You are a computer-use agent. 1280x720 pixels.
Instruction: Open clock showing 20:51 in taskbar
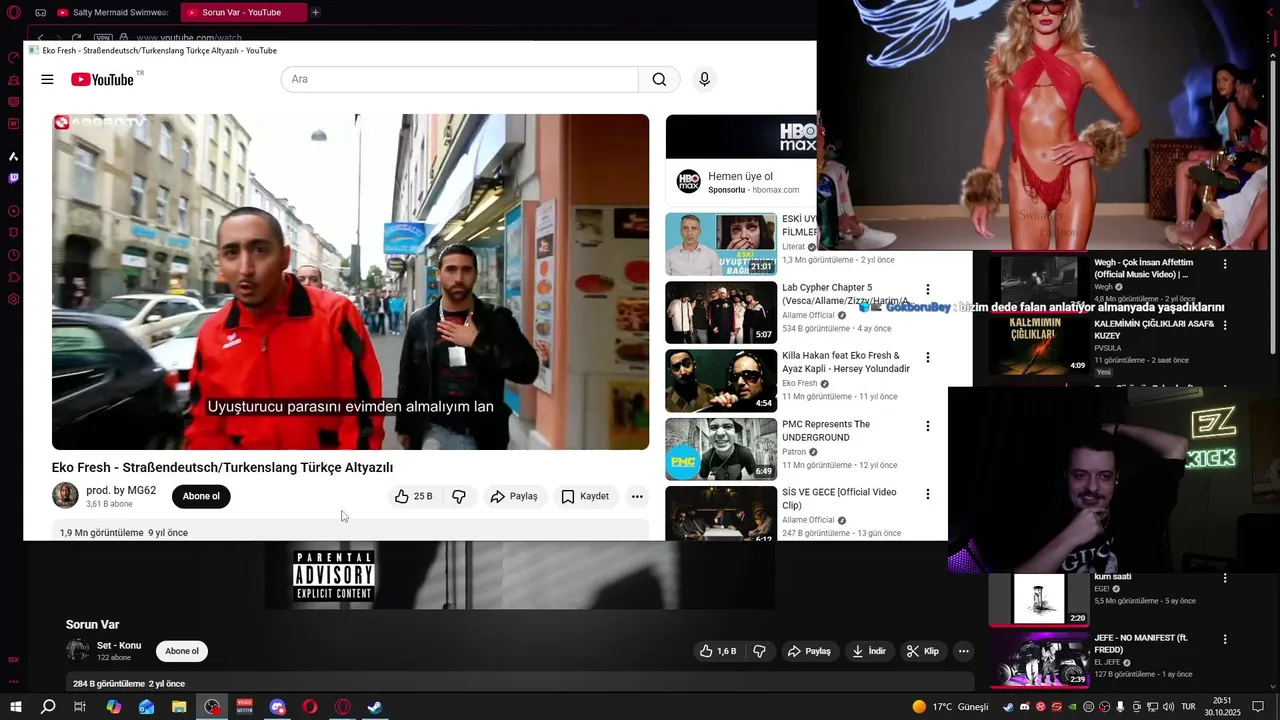coord(1222,707)
